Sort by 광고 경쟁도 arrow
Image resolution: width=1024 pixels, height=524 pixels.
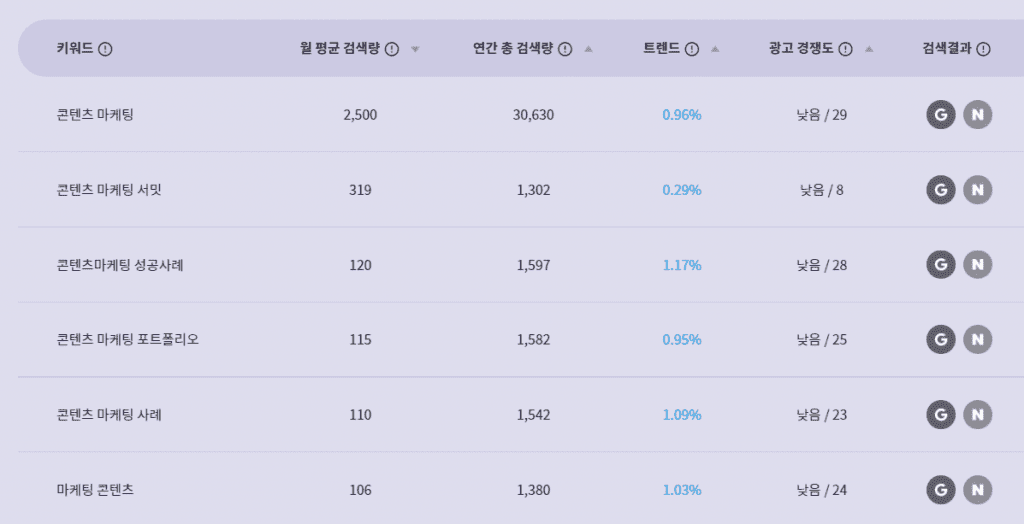pyautogui.click(x=869, y=48)
